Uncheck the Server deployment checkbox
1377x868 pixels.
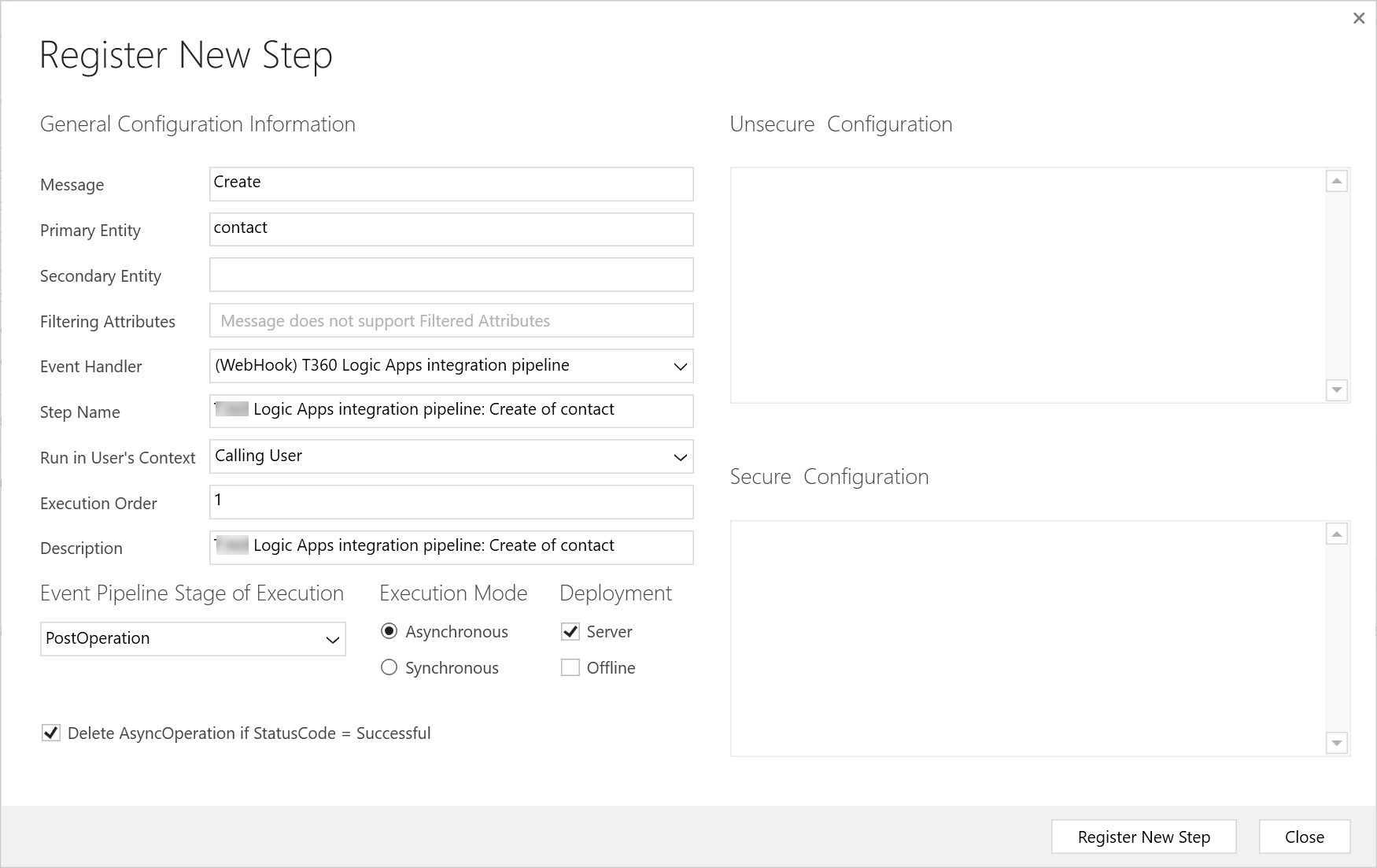pyautogui.click(x=570, y=631)
